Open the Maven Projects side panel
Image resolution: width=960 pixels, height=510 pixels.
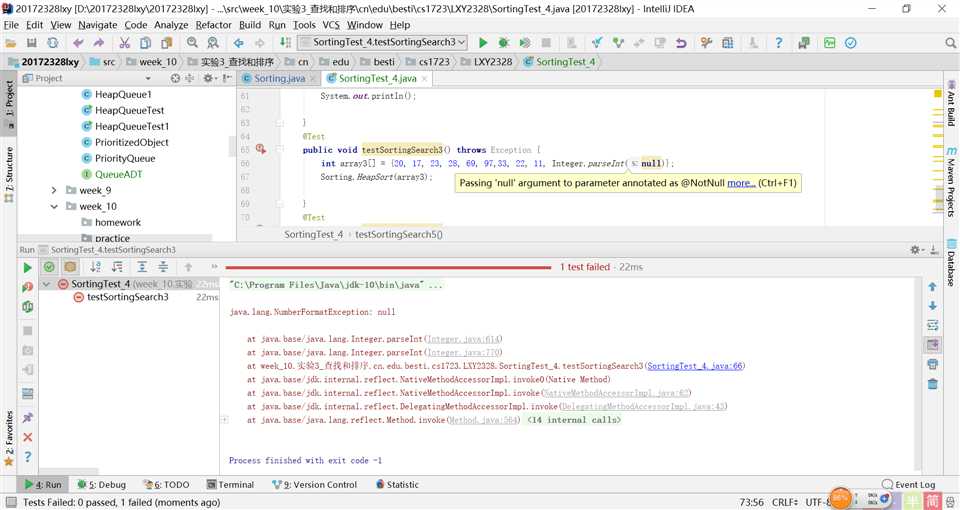click(951, 182)
